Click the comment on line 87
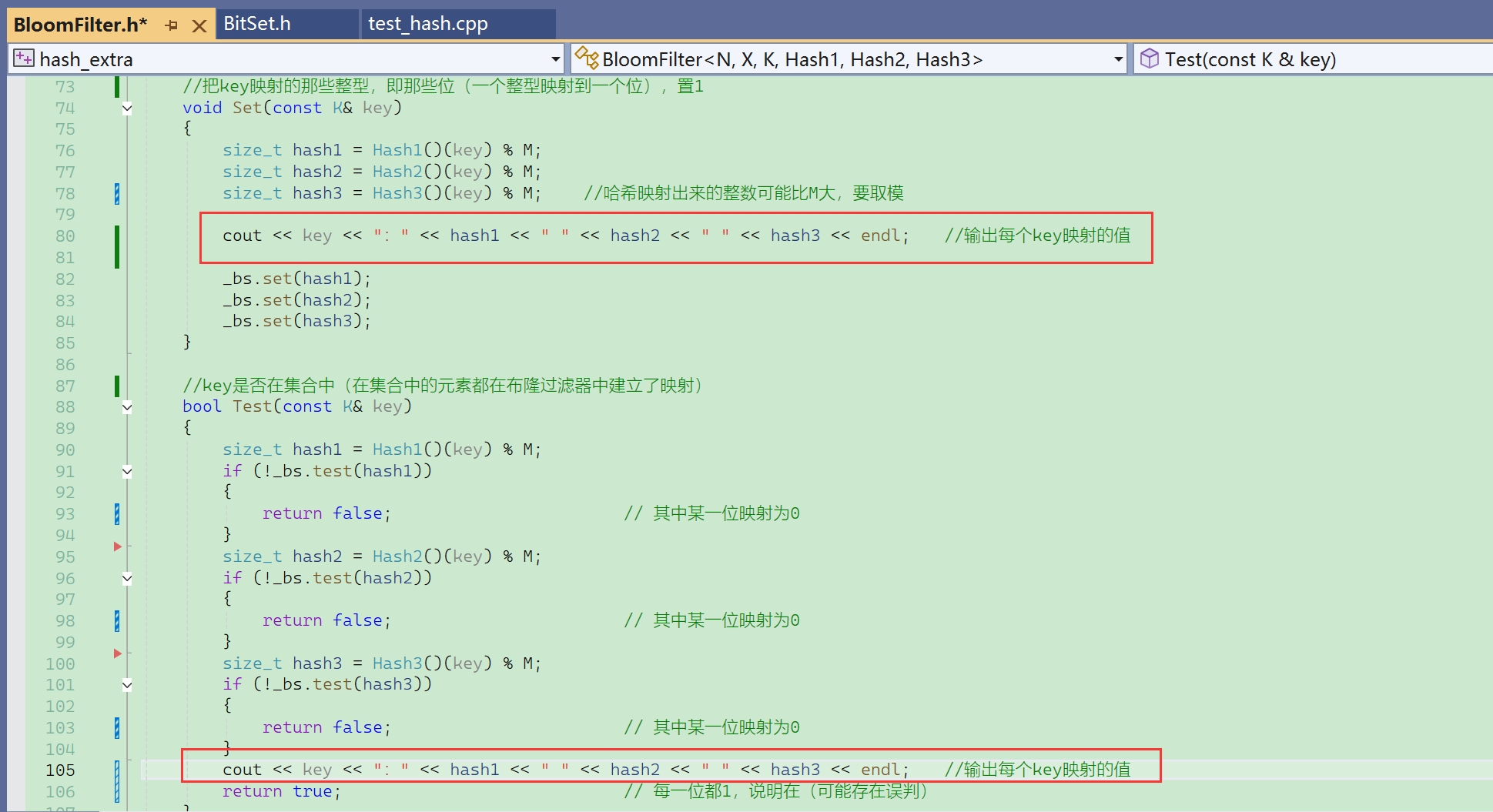Screen dimensions: 1493x812 (443, 386)
